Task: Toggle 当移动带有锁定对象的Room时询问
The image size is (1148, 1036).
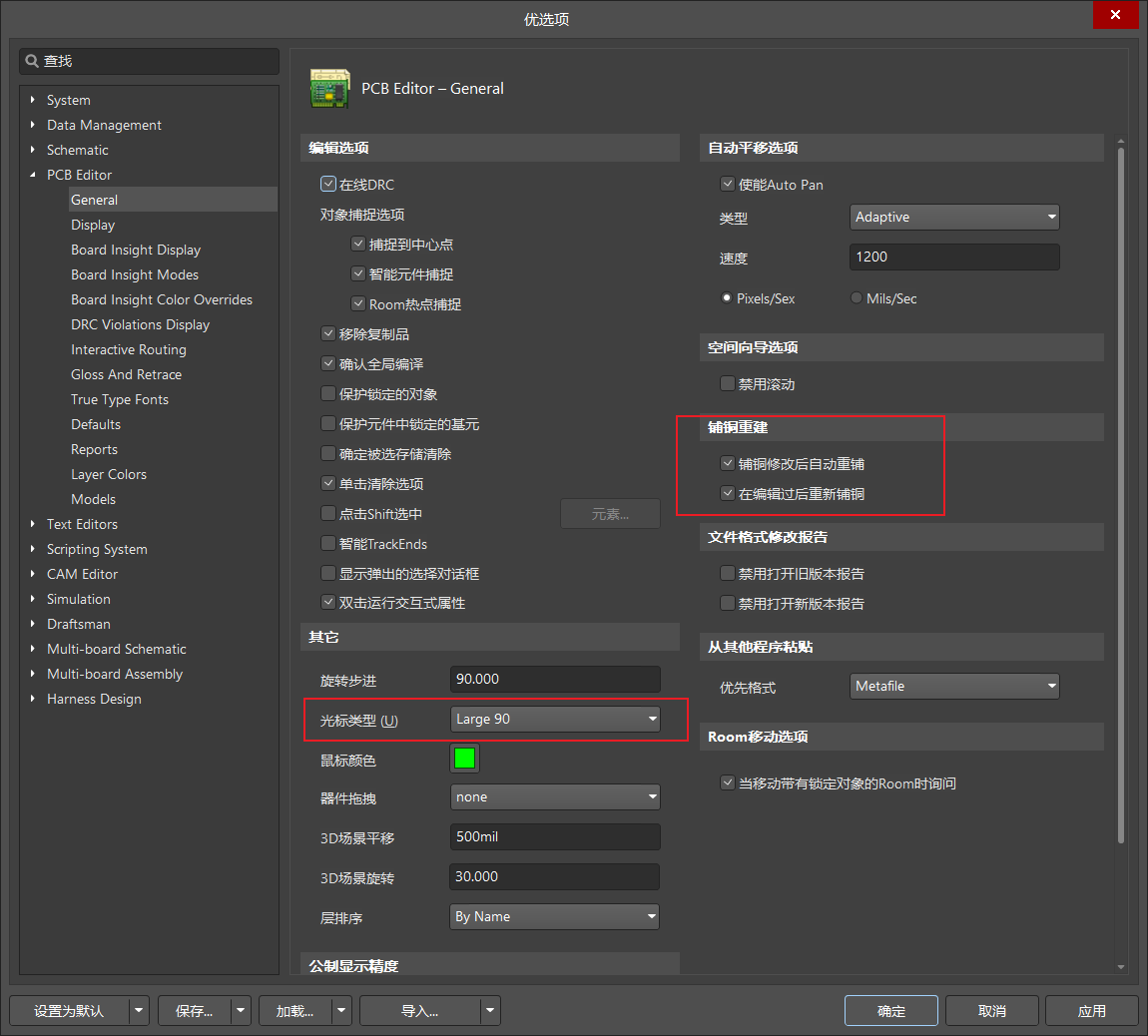Action: (727, 782)
